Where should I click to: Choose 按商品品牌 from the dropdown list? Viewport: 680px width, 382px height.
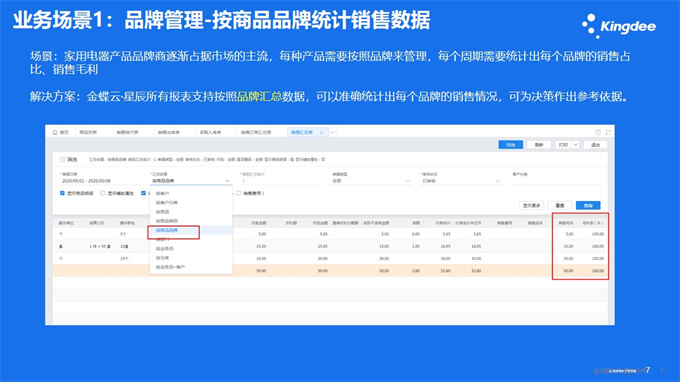191,230
